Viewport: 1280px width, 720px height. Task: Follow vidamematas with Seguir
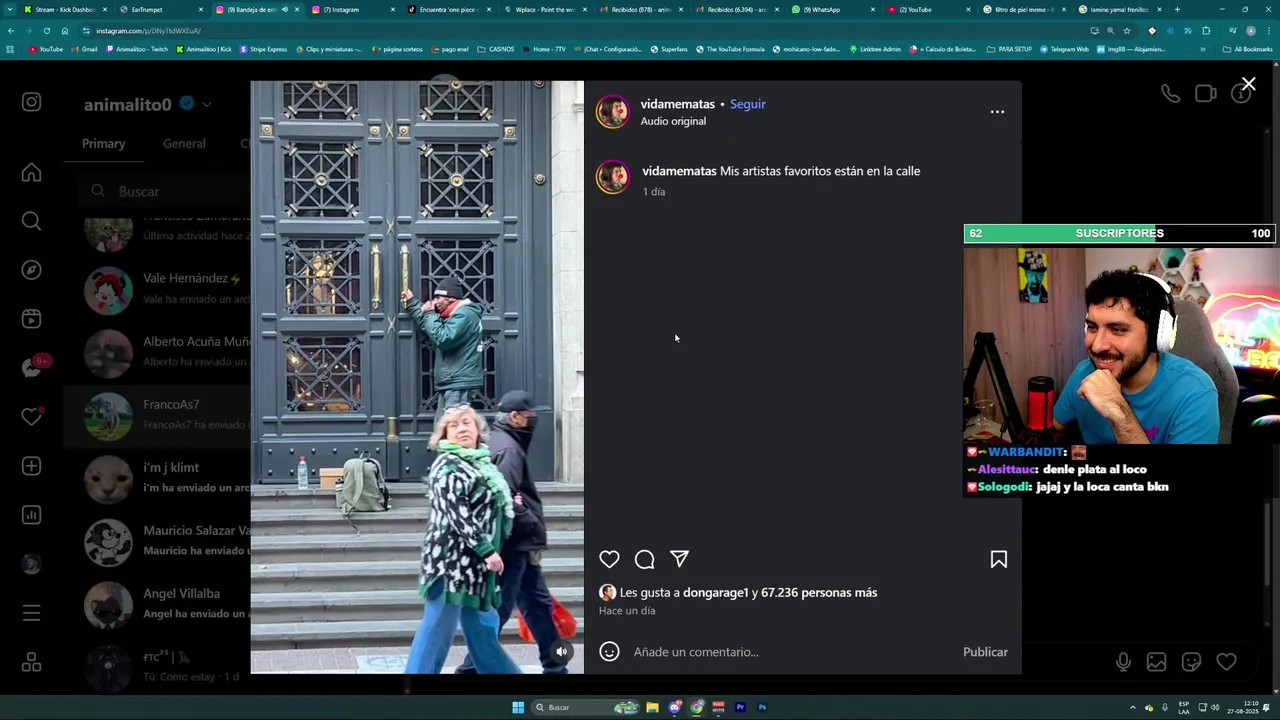click(747, 104)
